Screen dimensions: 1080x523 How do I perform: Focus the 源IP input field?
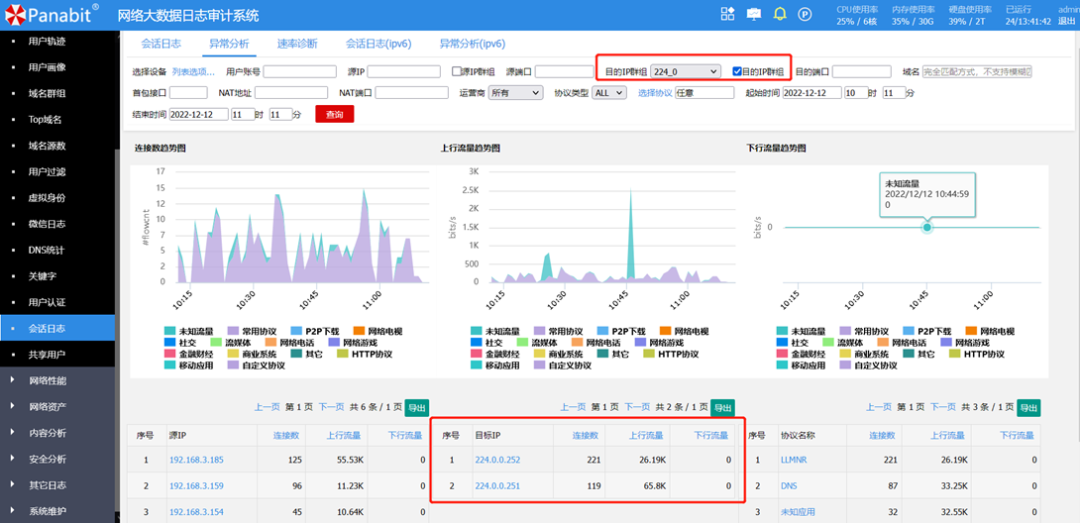[x=404, y=72]
